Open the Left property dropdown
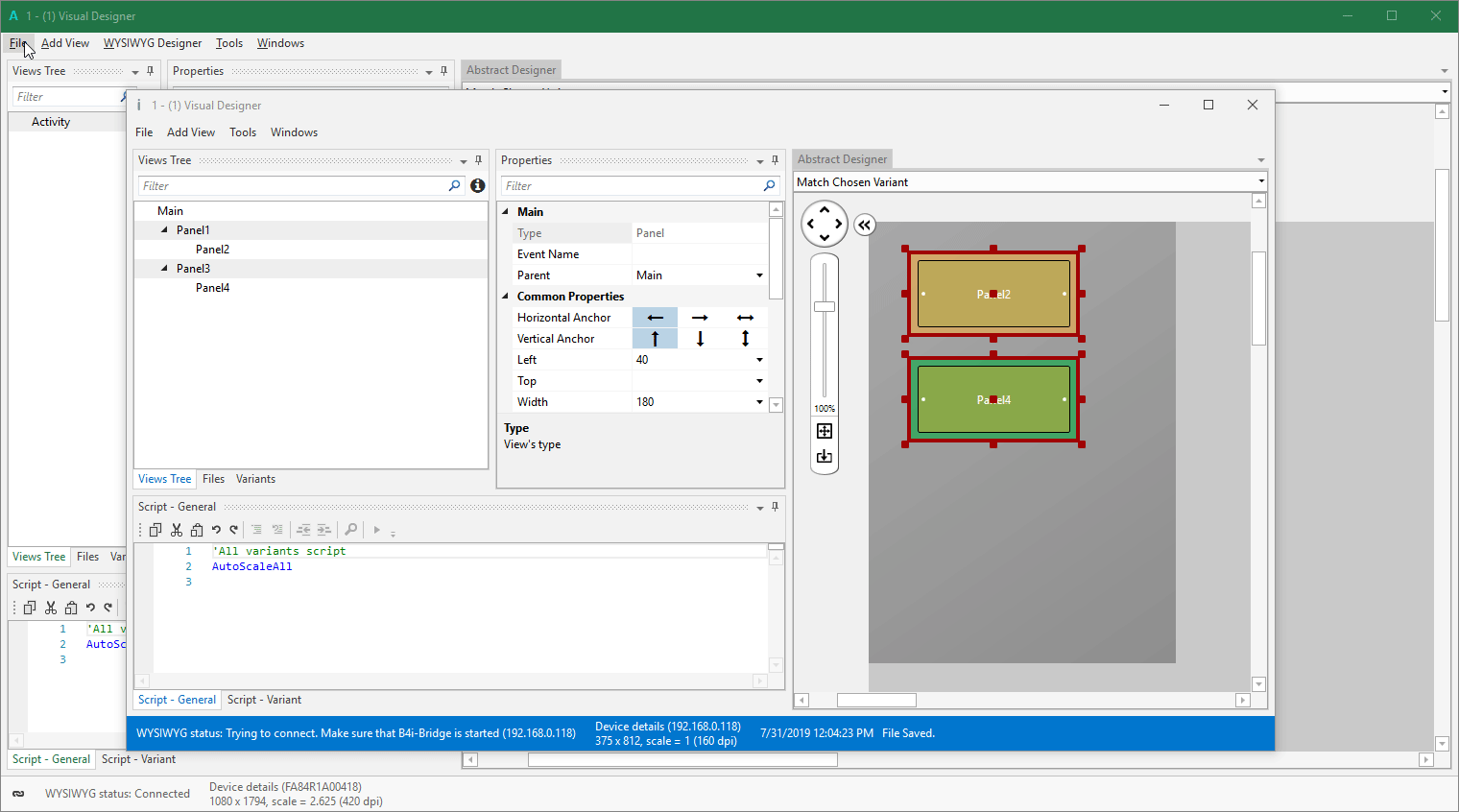 759,360
